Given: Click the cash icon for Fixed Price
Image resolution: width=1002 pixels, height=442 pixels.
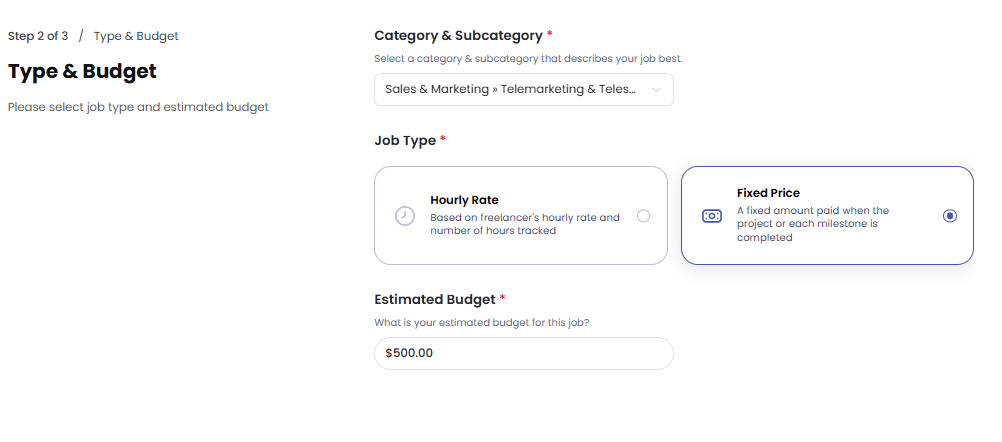Looking at the screenshot, I should [x=712, y=216].
